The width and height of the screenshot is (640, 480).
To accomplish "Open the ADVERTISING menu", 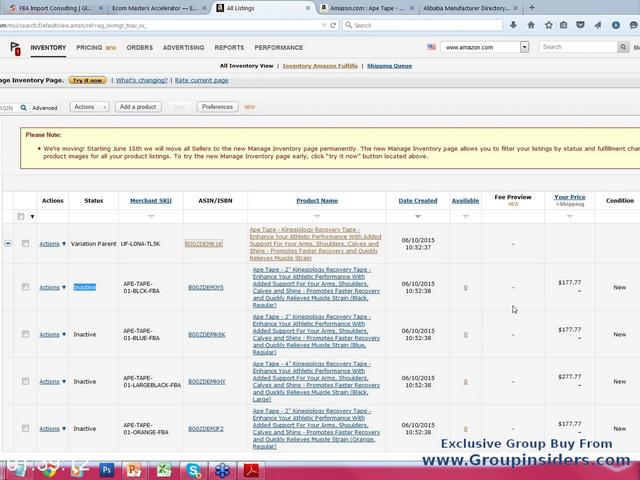I will tap(184, 48).
